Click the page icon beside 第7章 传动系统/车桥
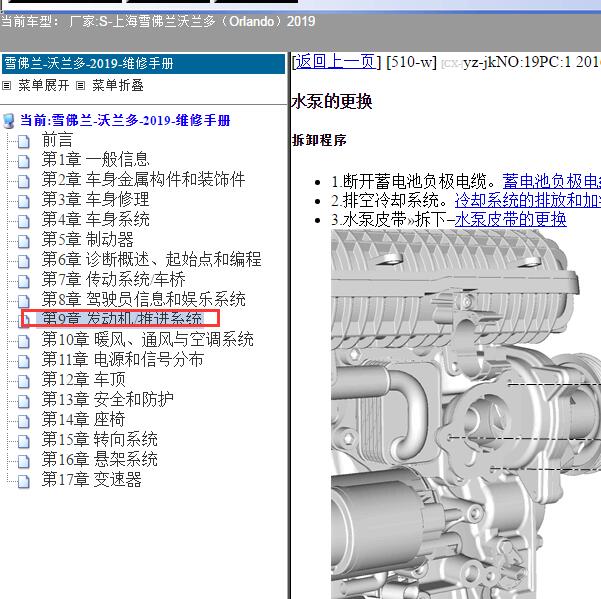 pyautogui.click(x=24, y=281)
